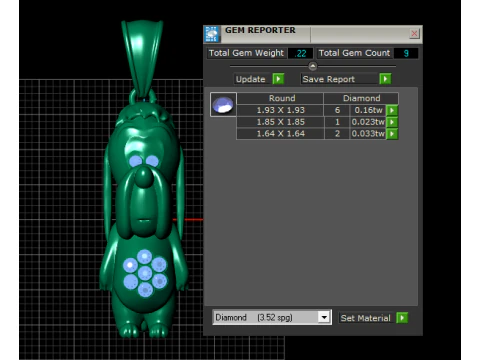
Task: Select the 1.85 X 1.85 size cell
Action: click(x=280, y=122)
